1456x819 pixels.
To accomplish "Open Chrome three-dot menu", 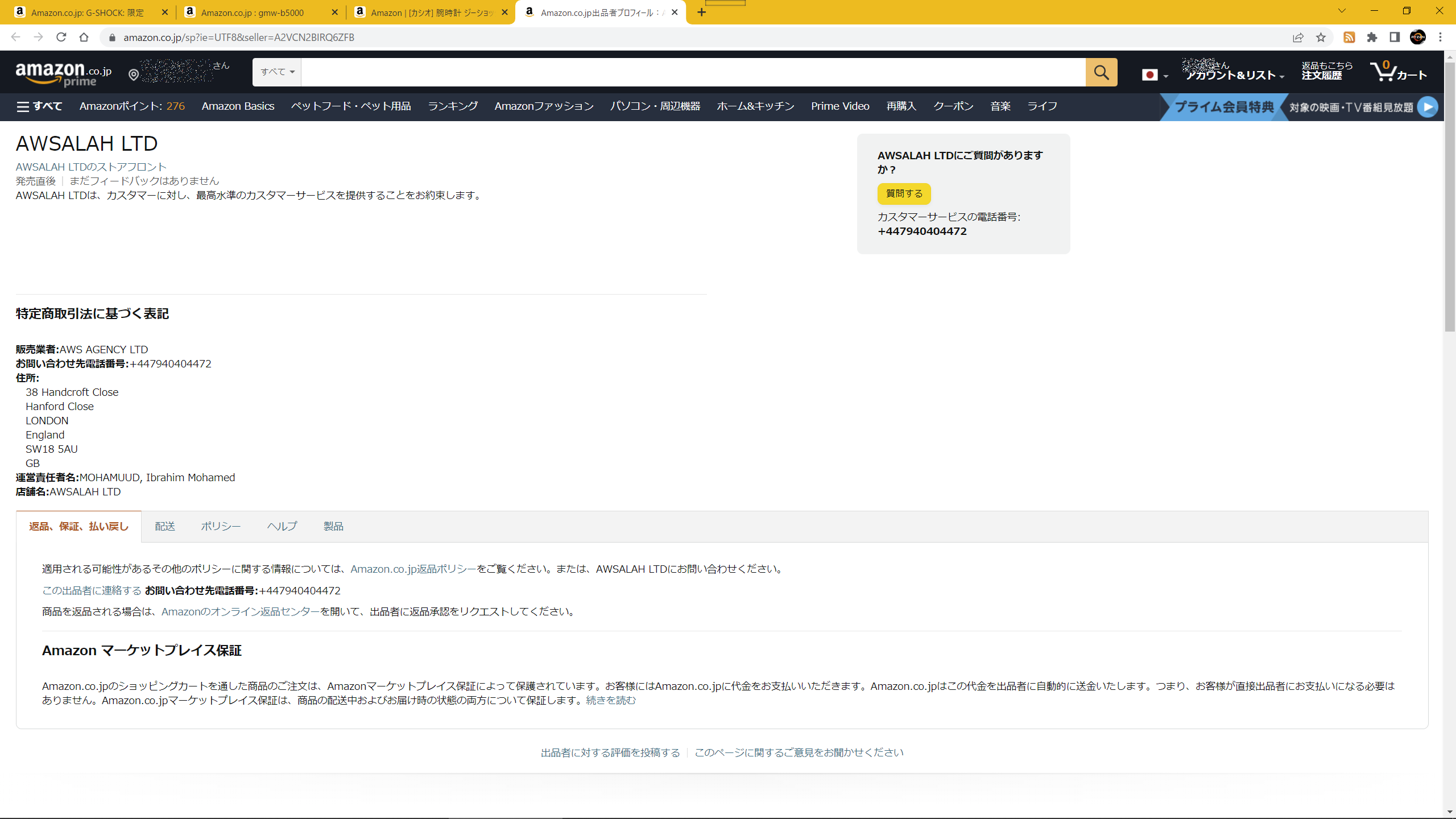I will [x=1441, y=38].
